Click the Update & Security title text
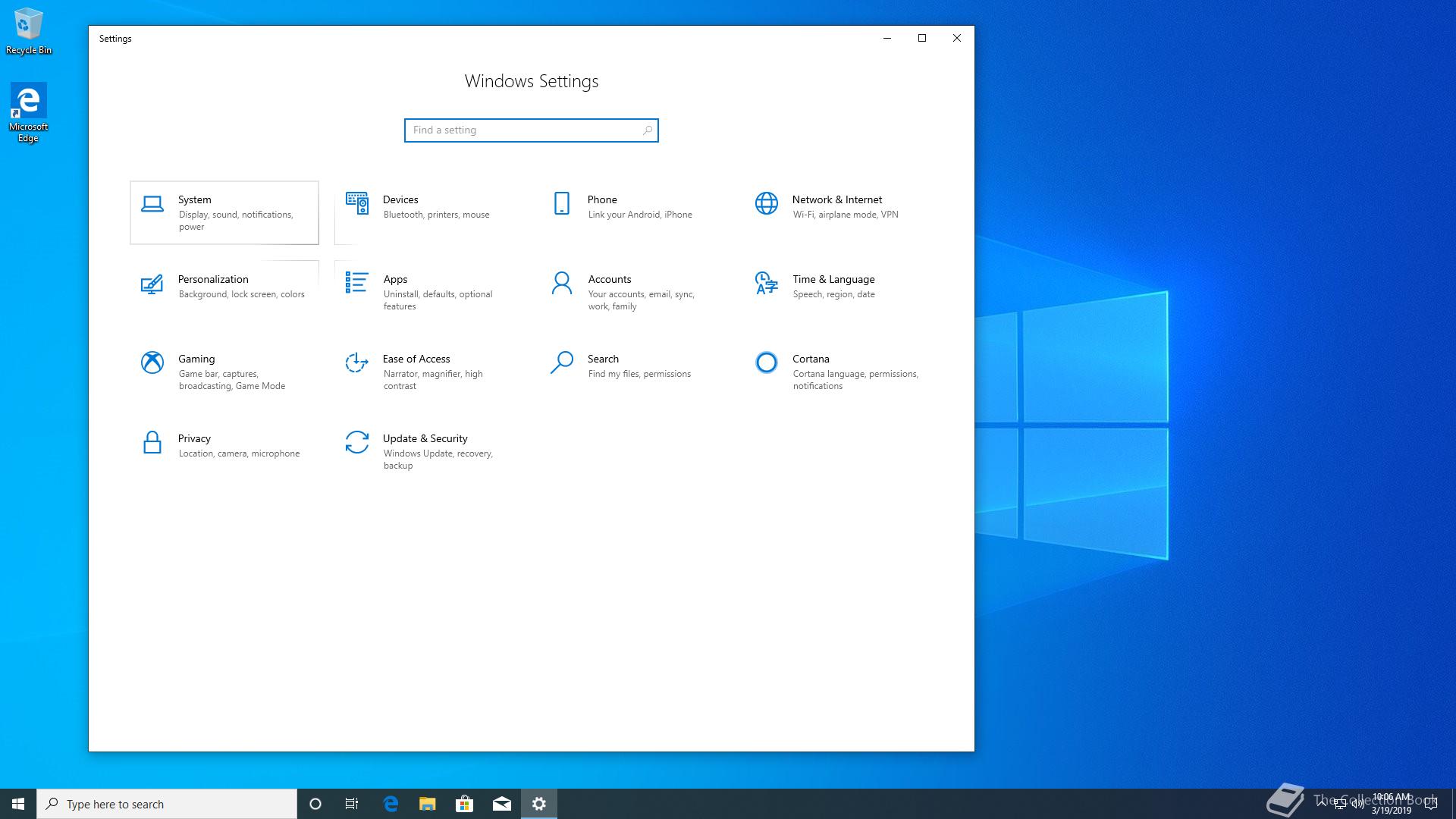The image size is (1456, 819). point(425,438)
